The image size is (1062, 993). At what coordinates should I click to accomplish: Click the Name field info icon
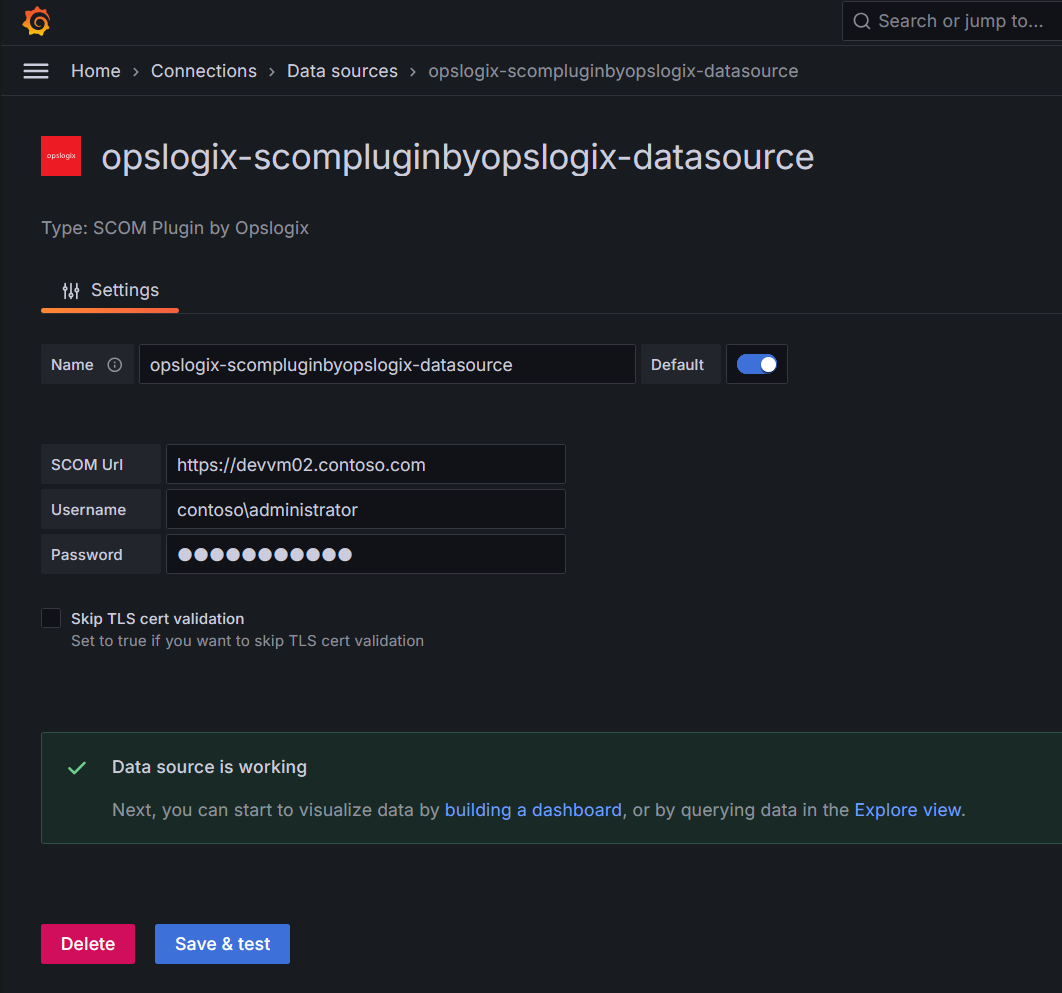(114, 365)
